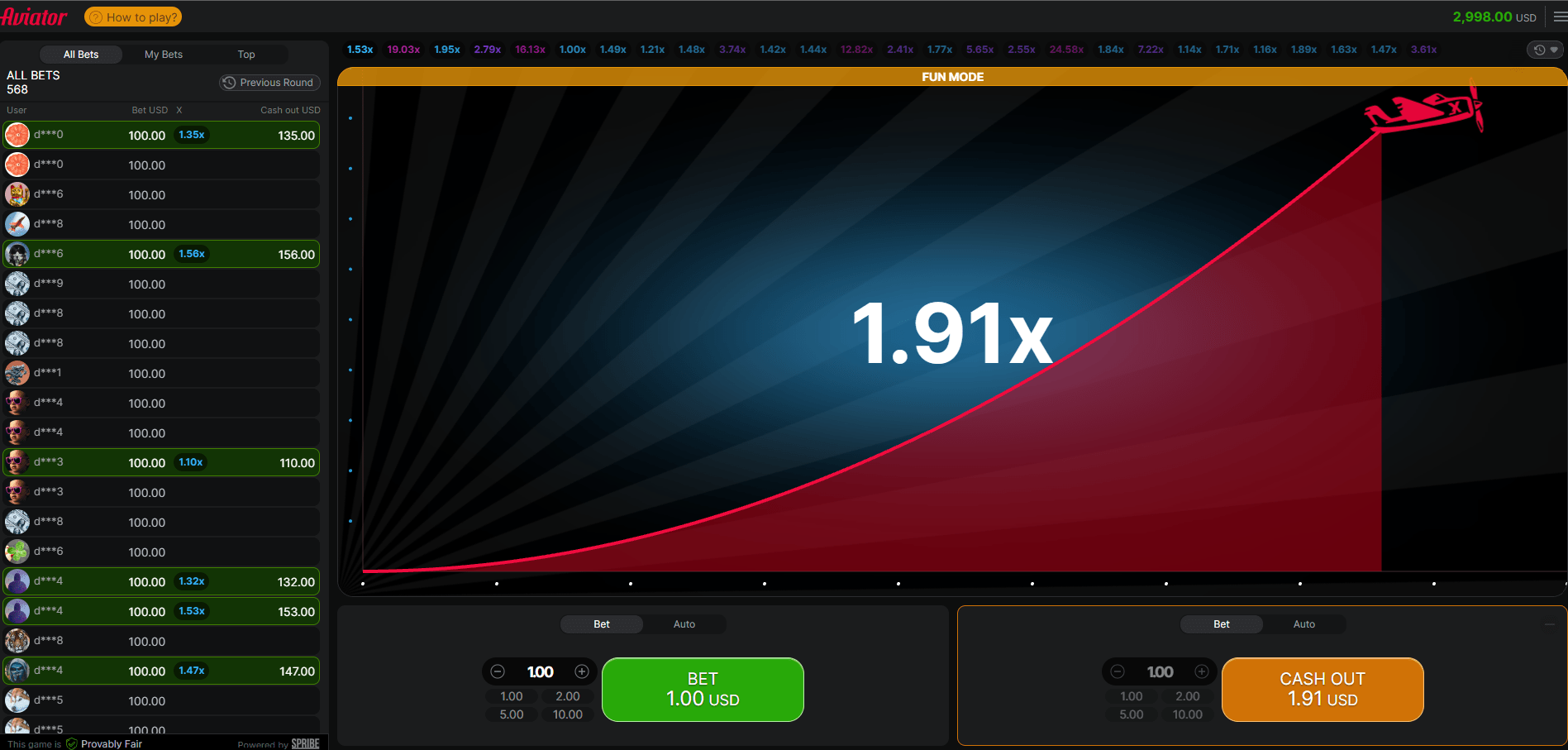Choose 10.00 quick amount in the CASH OUT panel
Screen dimensions: 1568x750
pyautogui.click(x=1188, y=714)
